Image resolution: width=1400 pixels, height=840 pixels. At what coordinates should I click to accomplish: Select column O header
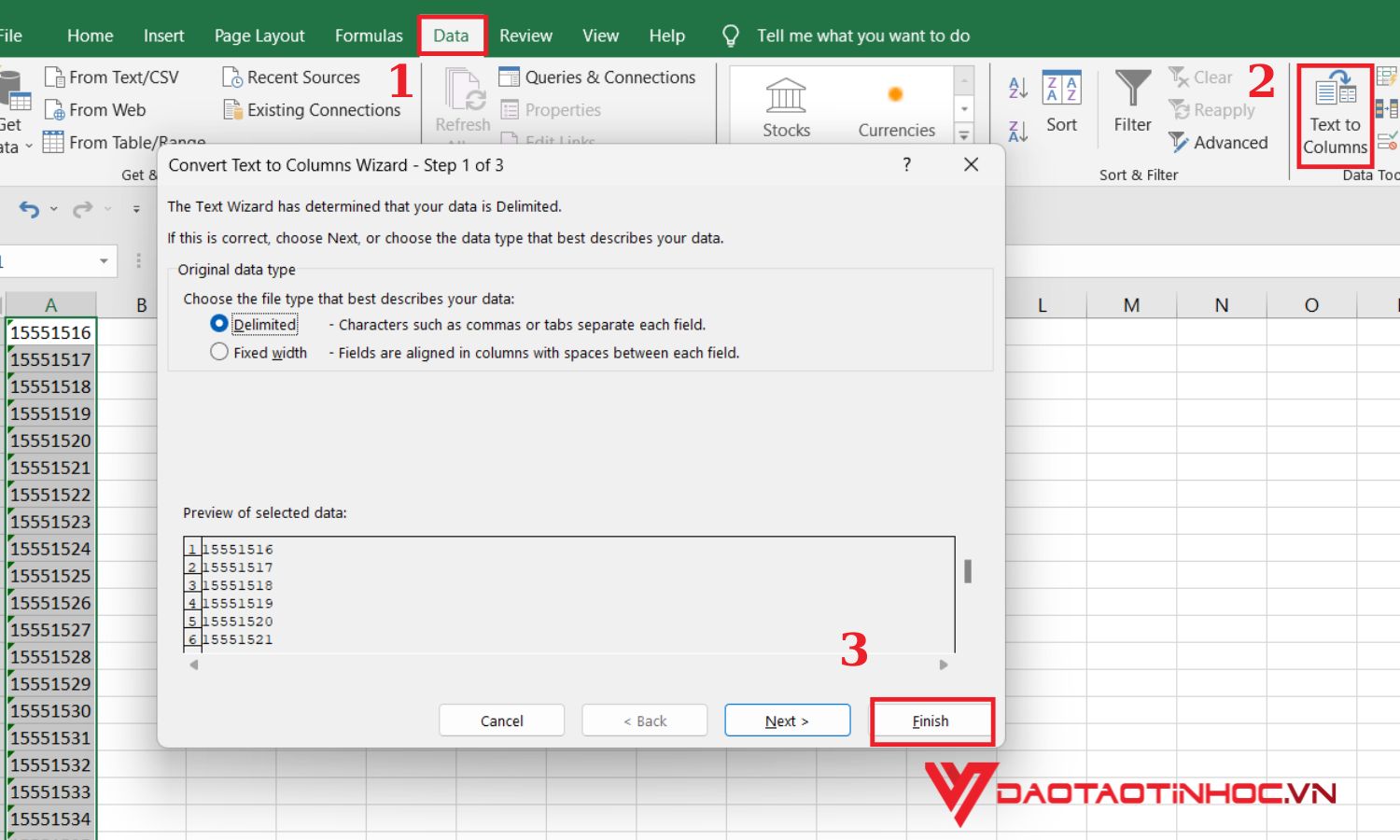click(1311, 305)
